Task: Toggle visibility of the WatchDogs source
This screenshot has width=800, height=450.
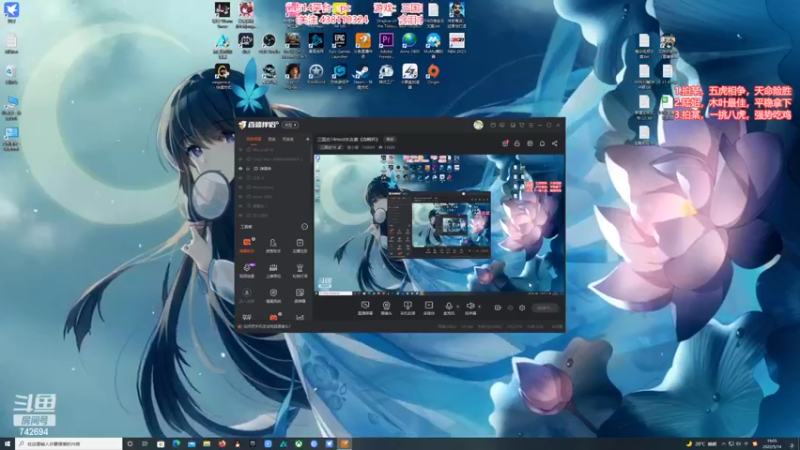Action: (241, 187)
